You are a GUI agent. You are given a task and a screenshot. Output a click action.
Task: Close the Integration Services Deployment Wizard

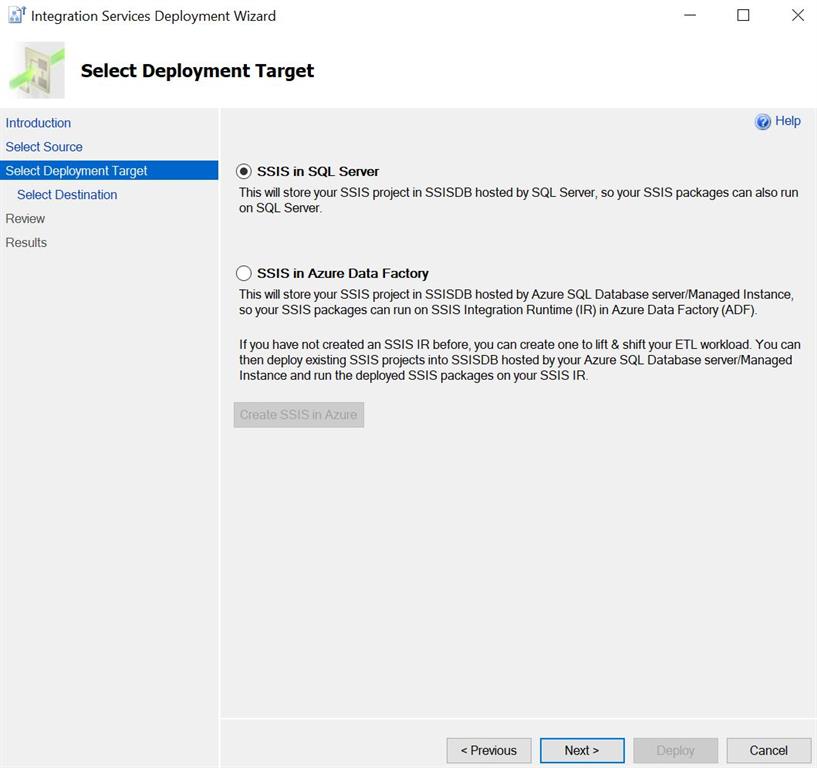[798, 15]
